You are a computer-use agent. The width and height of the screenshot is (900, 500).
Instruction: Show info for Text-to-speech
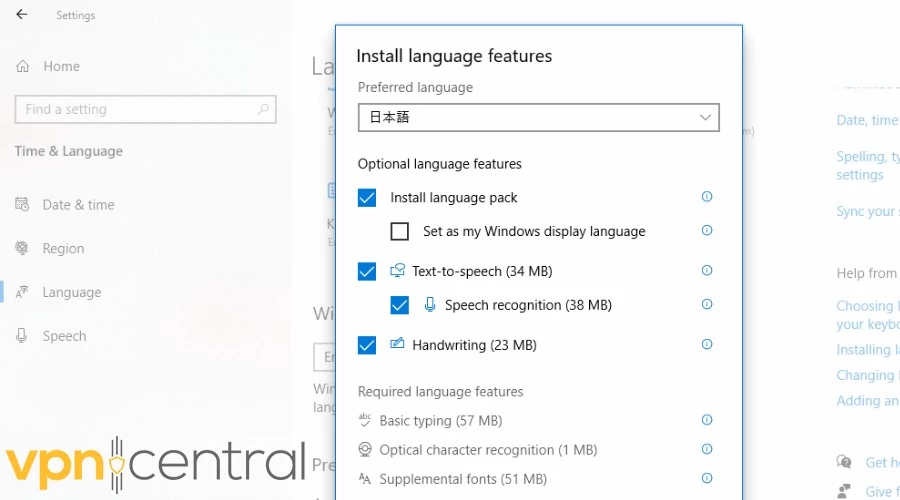click(707, 270)
